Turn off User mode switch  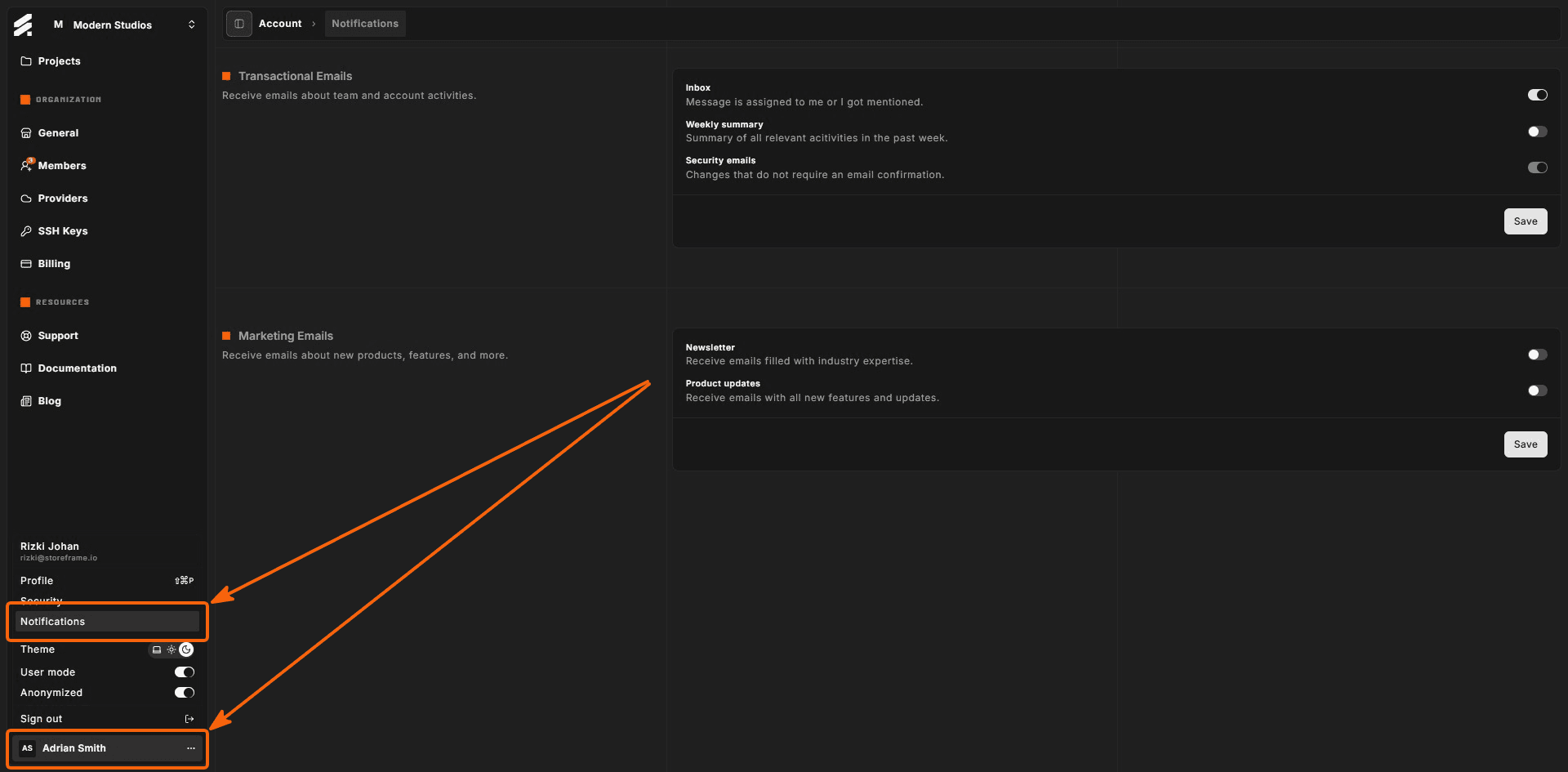(x=185, y=672)
